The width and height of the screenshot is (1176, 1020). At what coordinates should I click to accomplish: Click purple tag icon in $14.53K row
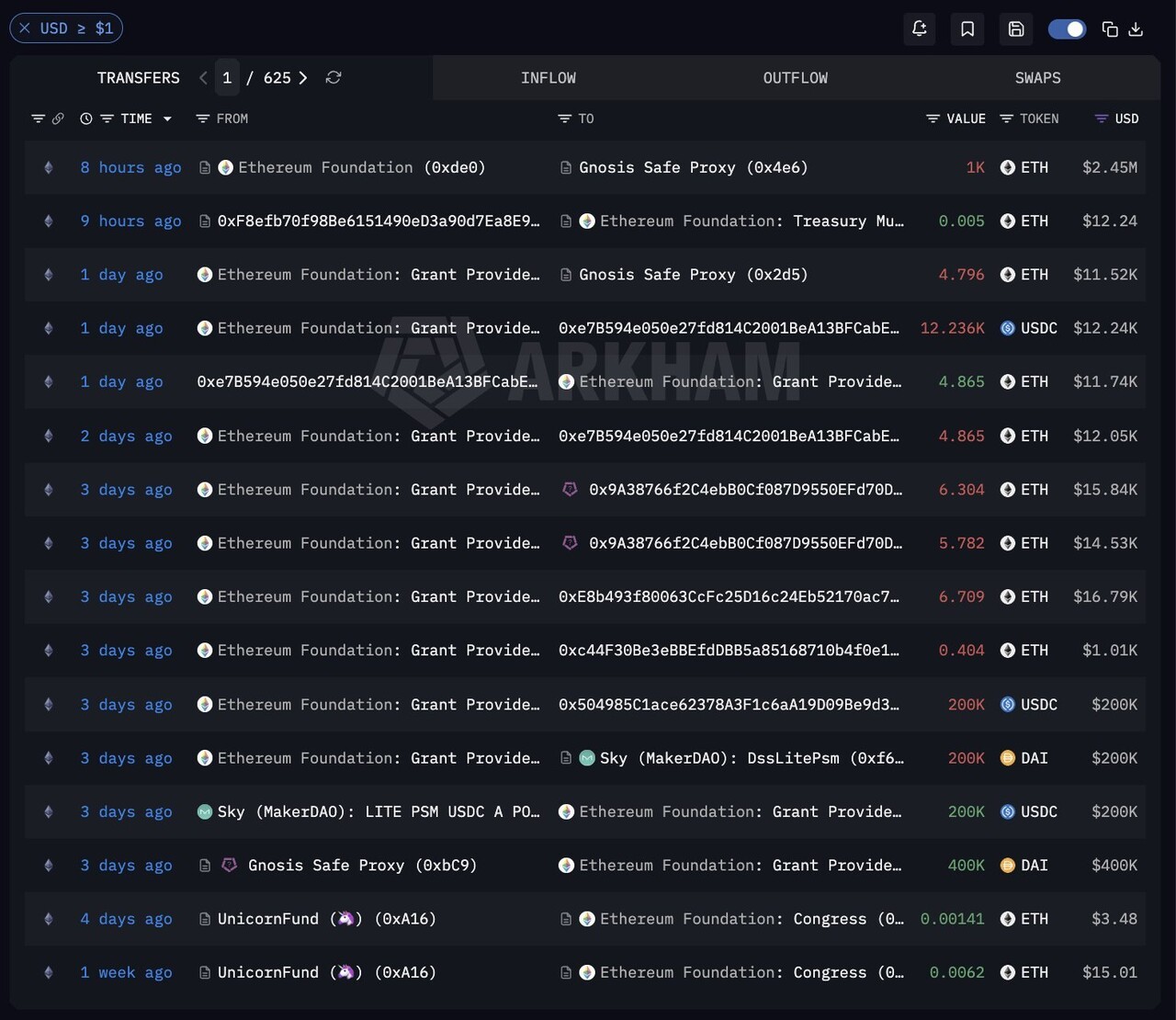(570, 543)
